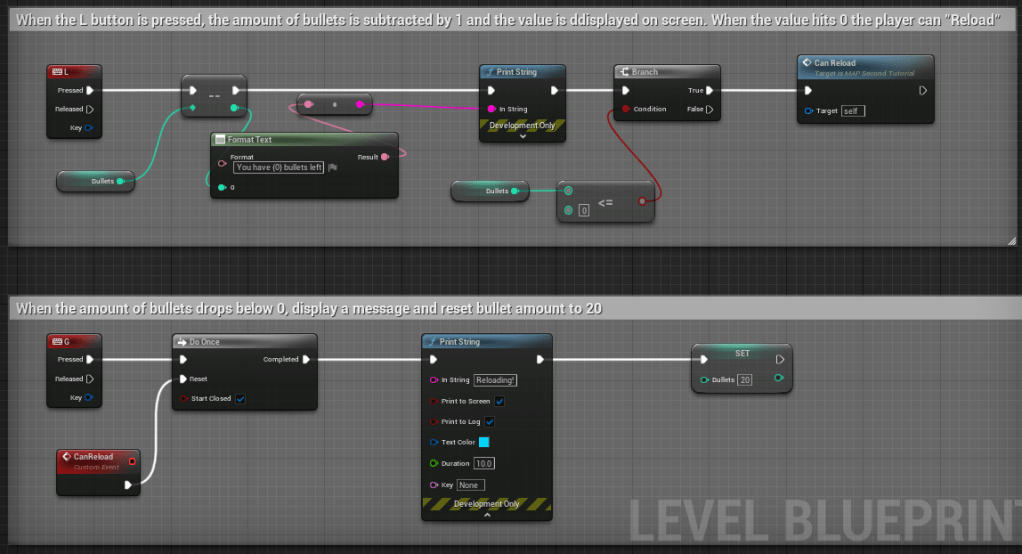Click the Bullets value field in SET node
This screenshot has width=1022, height=554.
pos(745,380)
